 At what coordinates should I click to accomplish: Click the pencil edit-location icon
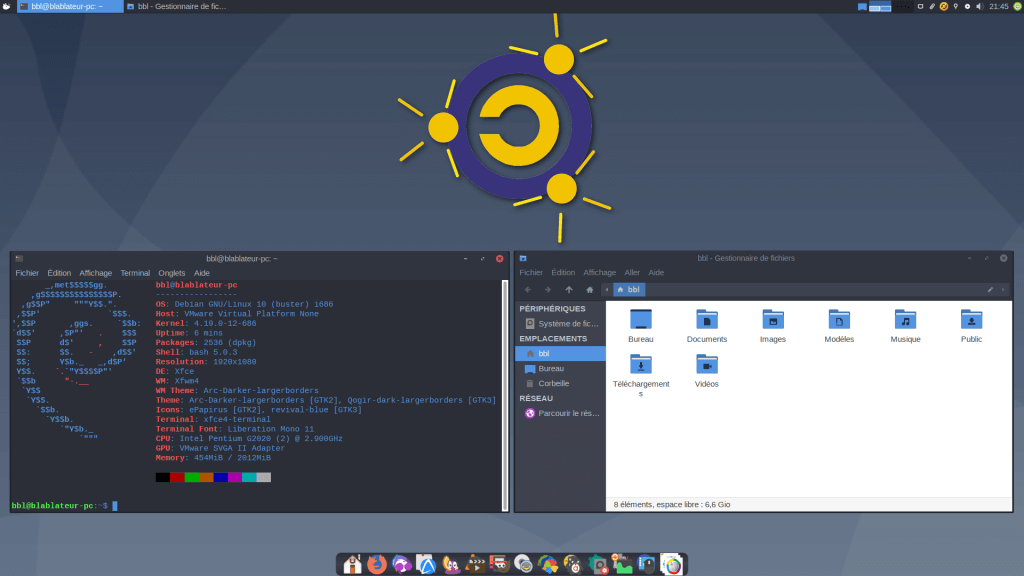(x=990, y=290)
